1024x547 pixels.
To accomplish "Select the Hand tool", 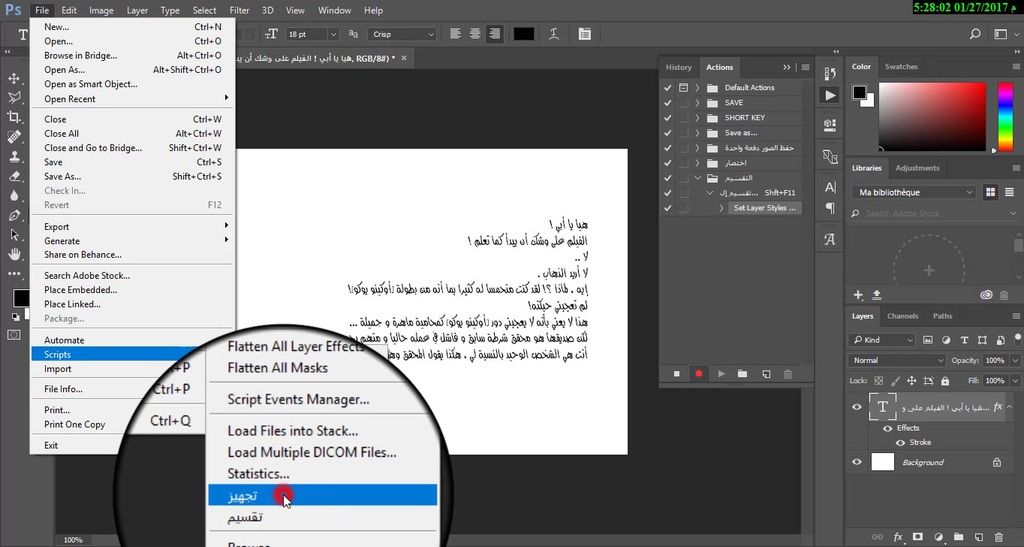I will pyautogui.click(x=14, y=255).
